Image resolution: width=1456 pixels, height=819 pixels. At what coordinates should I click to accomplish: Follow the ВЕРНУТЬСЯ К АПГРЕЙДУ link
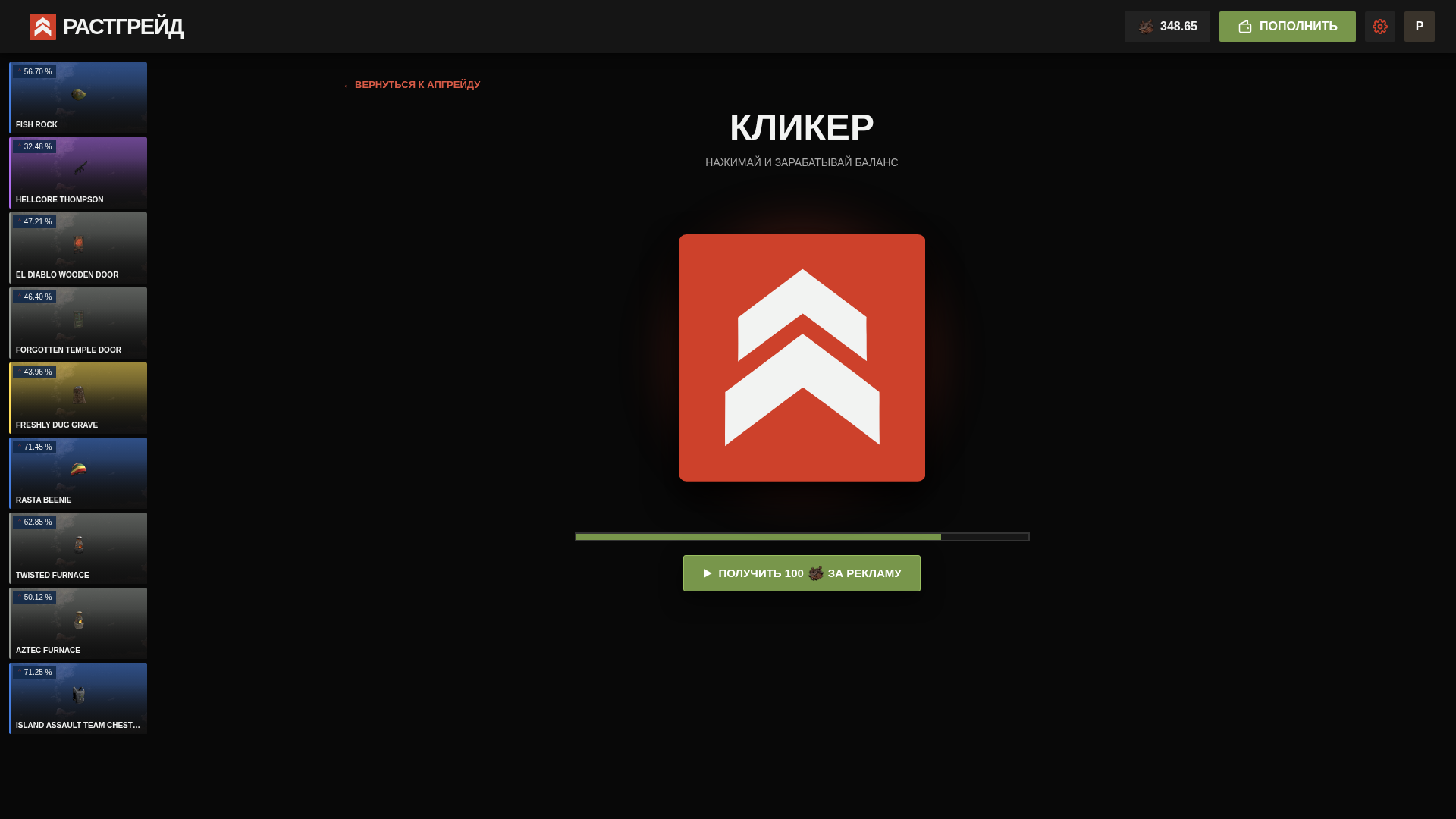point(412,85)
